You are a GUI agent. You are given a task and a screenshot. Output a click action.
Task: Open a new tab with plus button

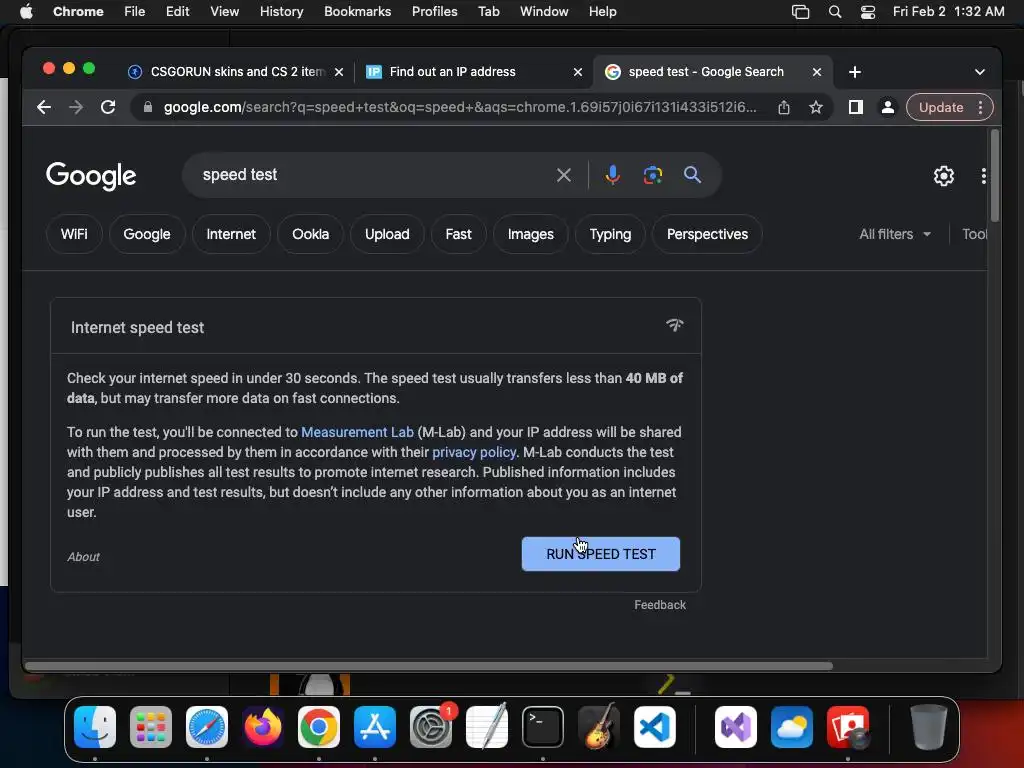(x=855, y=72)
